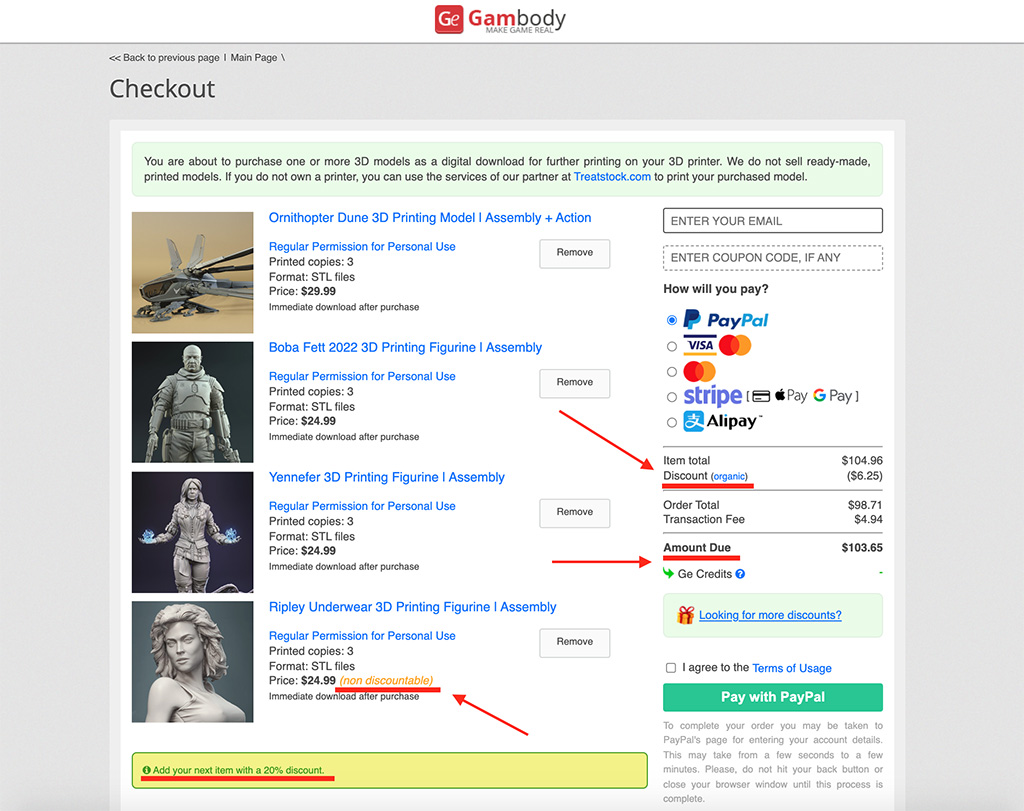Open the Treatstock.com link
Viewport: 1024px width, 811px height.
point(612,177)
